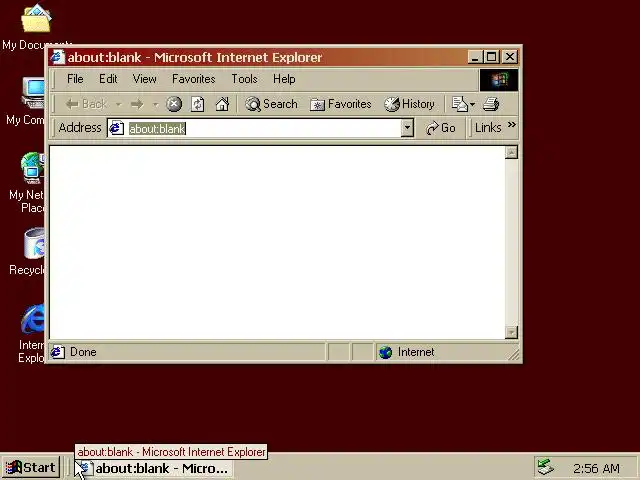
Task: Minimize the Internet Explorer window
Action: tap(475, 57)
